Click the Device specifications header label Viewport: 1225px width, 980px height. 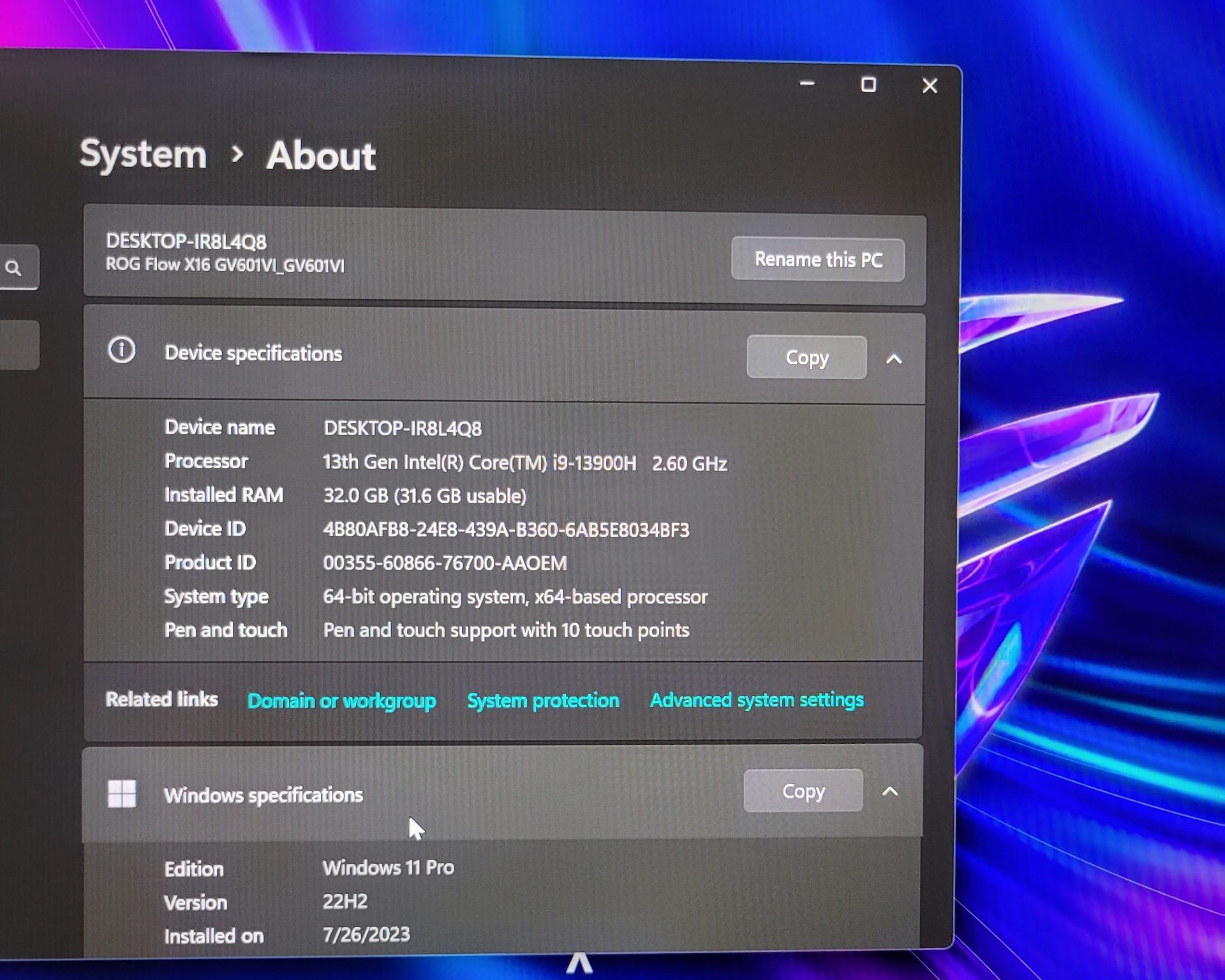point(253,353)
